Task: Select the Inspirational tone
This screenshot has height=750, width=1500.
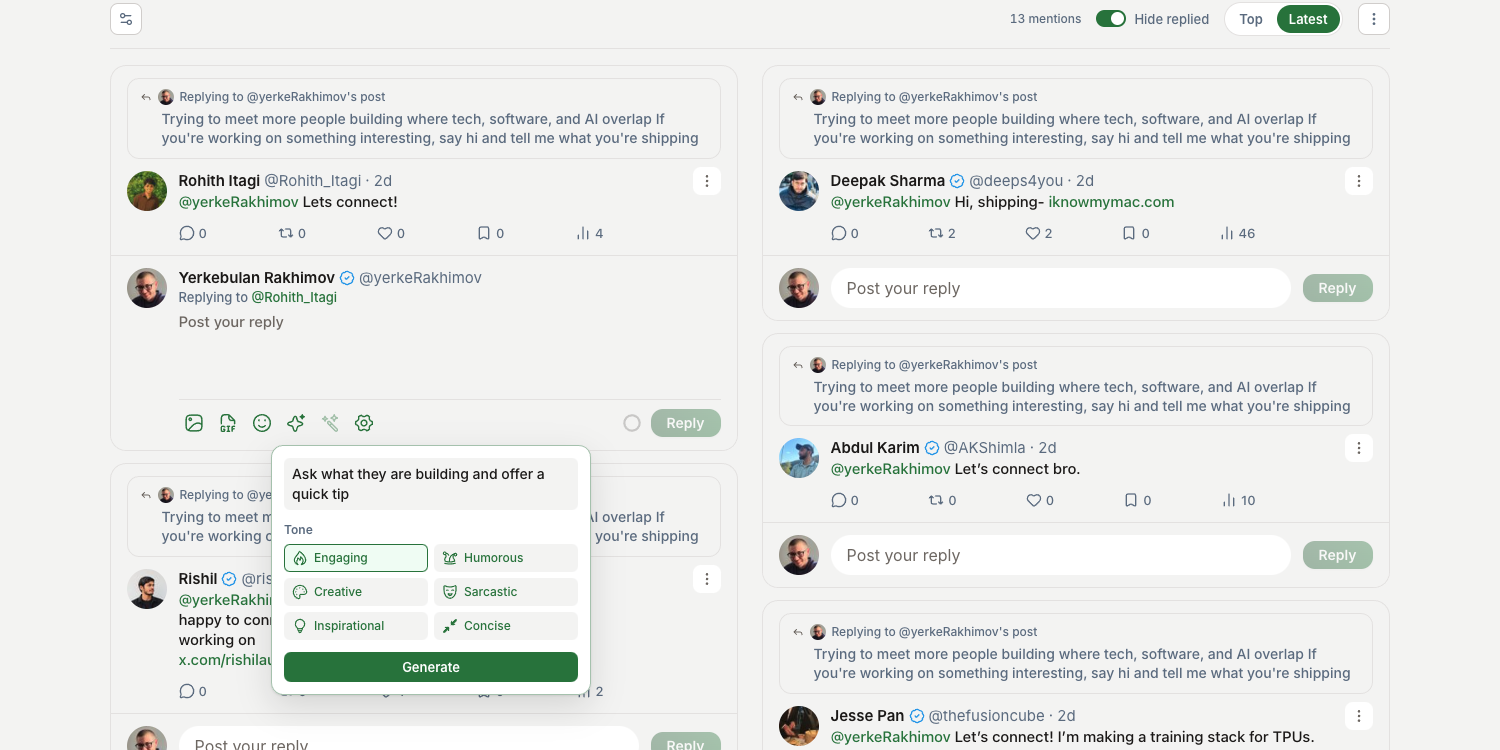Action: point(356,626)
